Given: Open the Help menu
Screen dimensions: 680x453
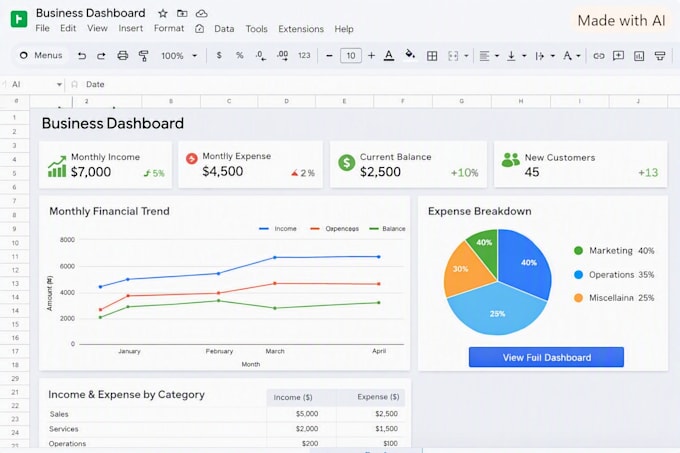Looking at the screenshot, I should 344,29.
